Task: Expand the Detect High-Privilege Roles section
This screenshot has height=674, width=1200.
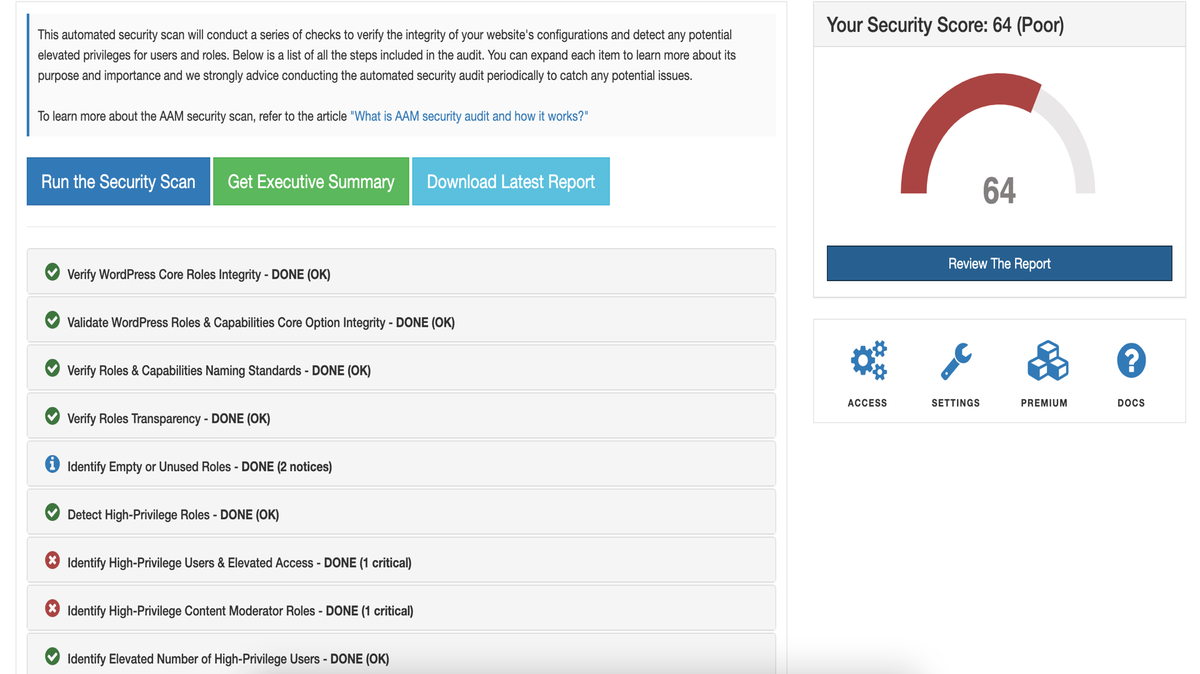Action: click(x=400, y=511)
